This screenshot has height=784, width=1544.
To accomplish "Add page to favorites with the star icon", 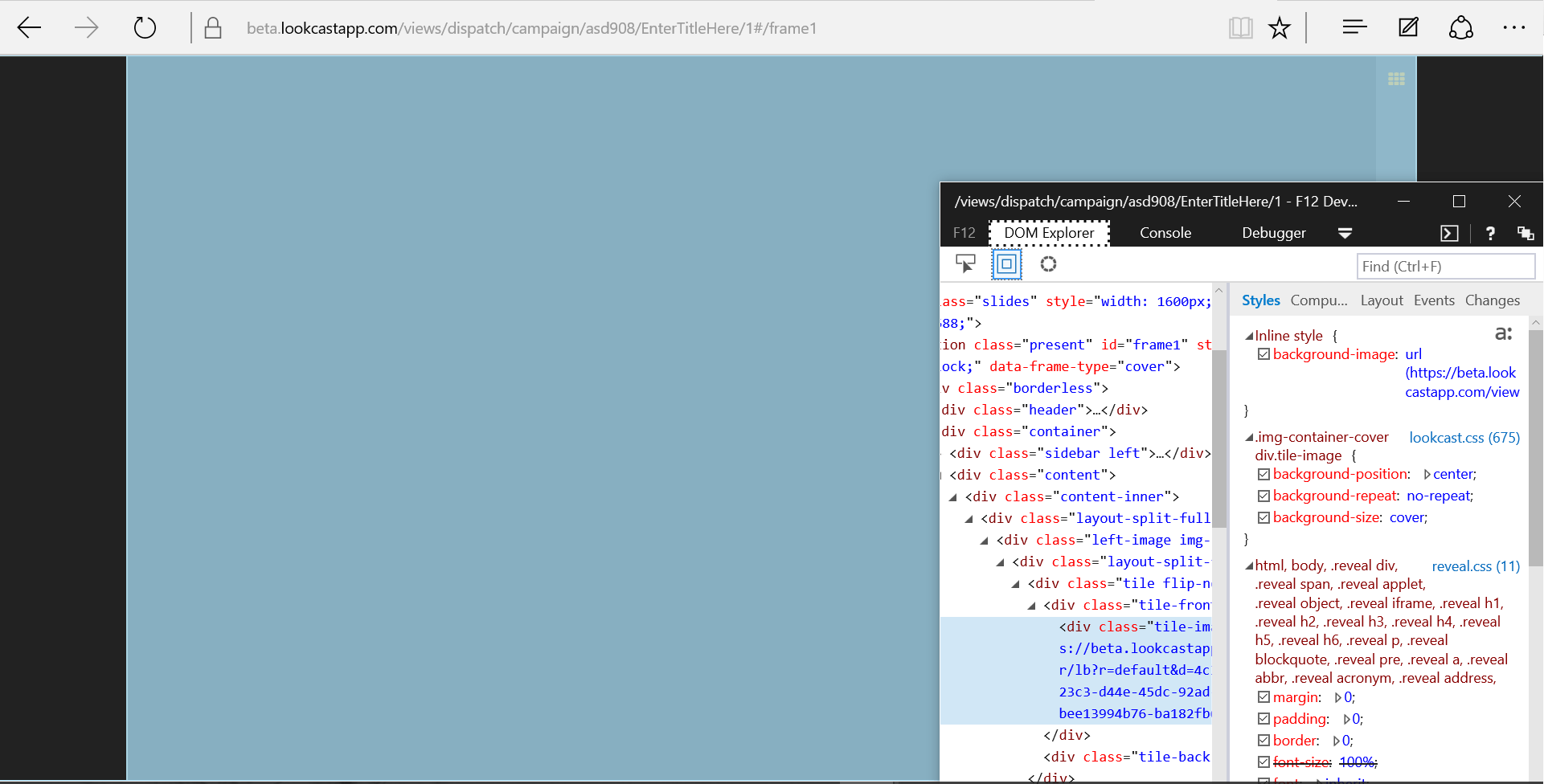I will click(x=1280, y=27).
